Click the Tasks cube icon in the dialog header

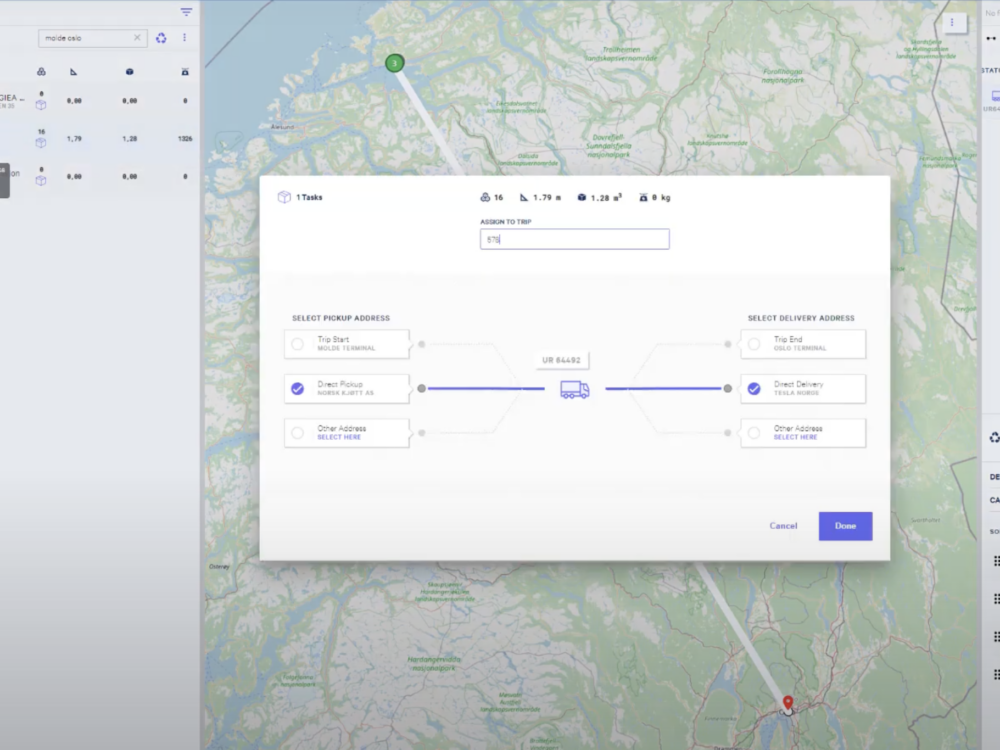(x=284, y=197)
